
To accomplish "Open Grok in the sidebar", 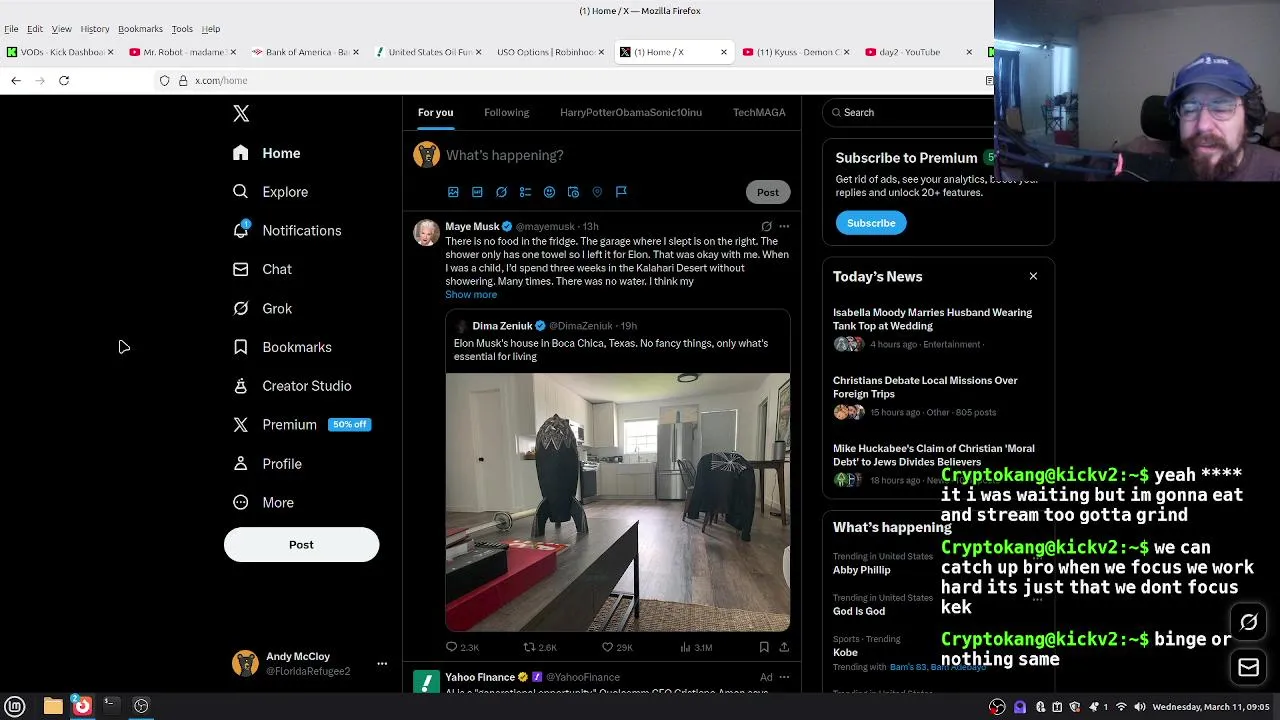I will (x=262, y=309).
